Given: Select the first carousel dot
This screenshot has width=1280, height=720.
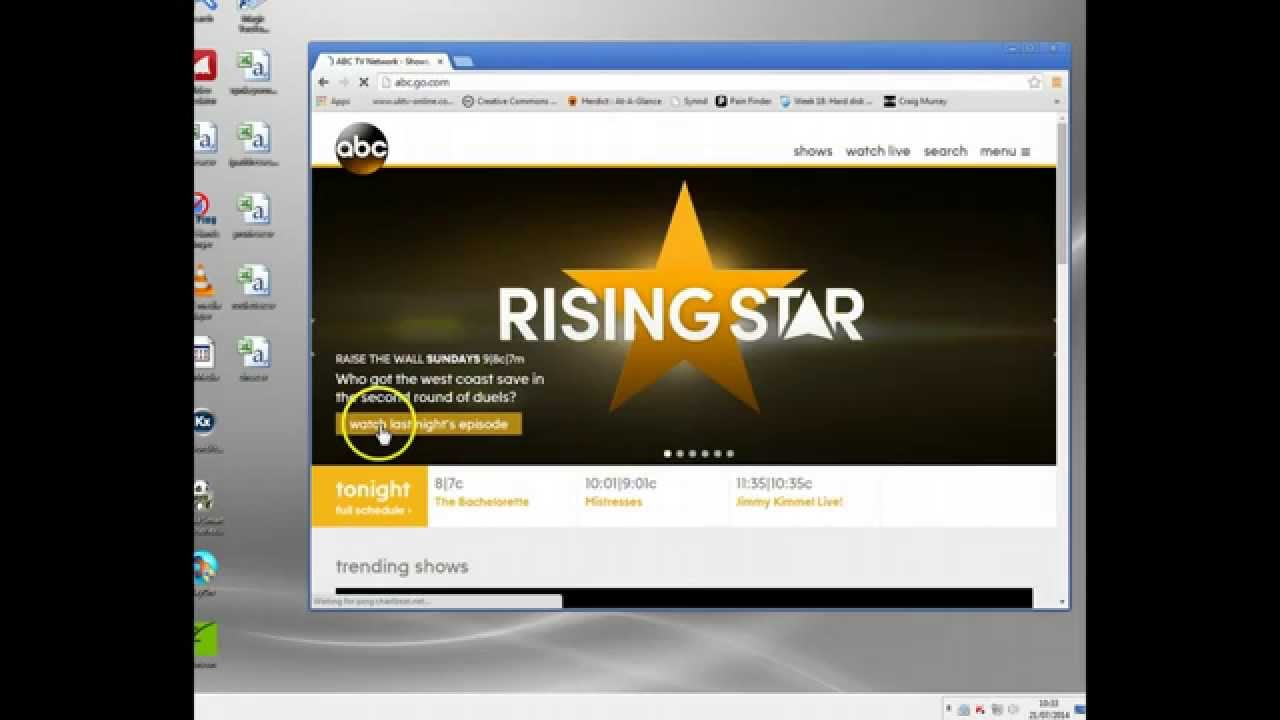Looking at the screenshot, I should pos(668,453).
